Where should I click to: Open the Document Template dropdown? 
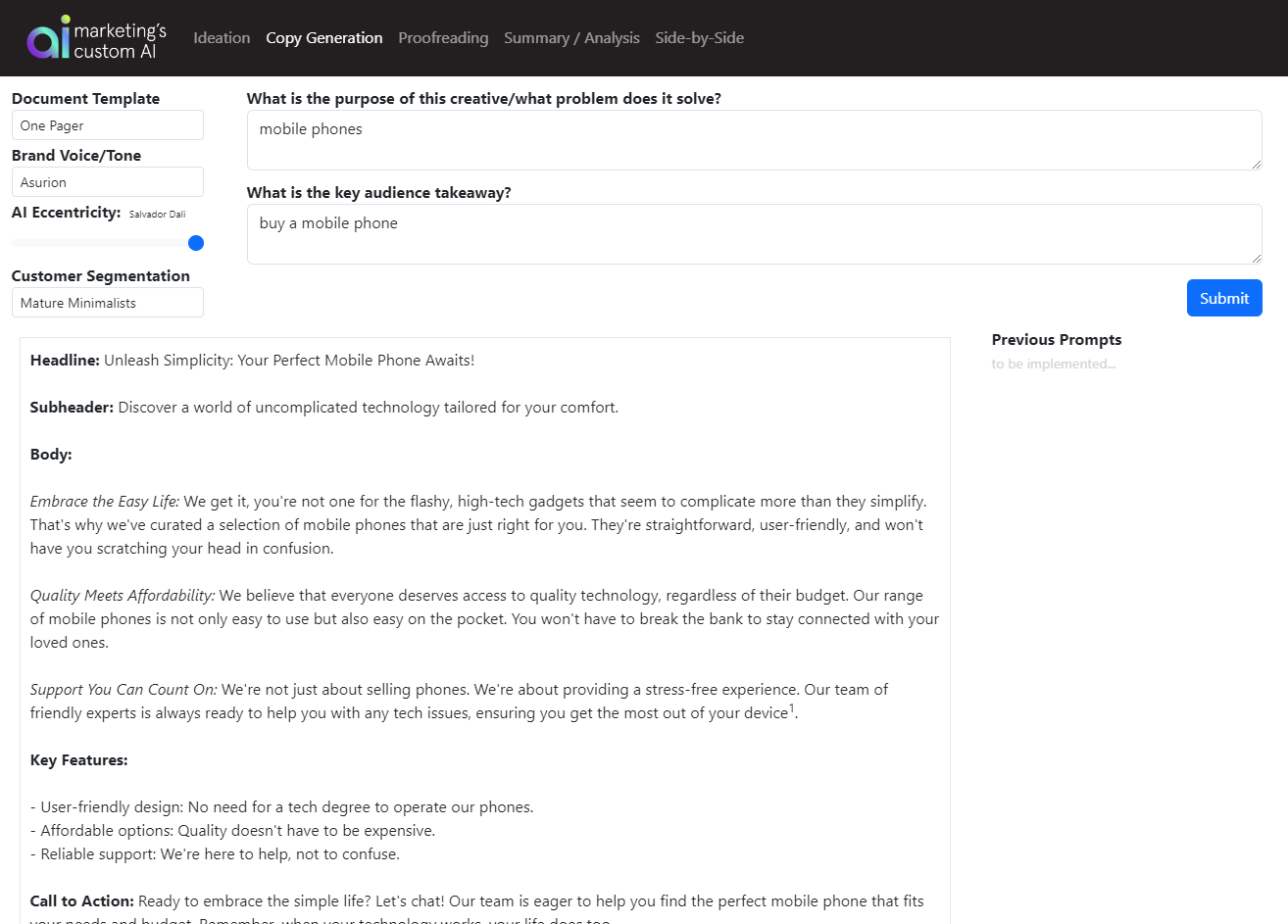point(108,125)
